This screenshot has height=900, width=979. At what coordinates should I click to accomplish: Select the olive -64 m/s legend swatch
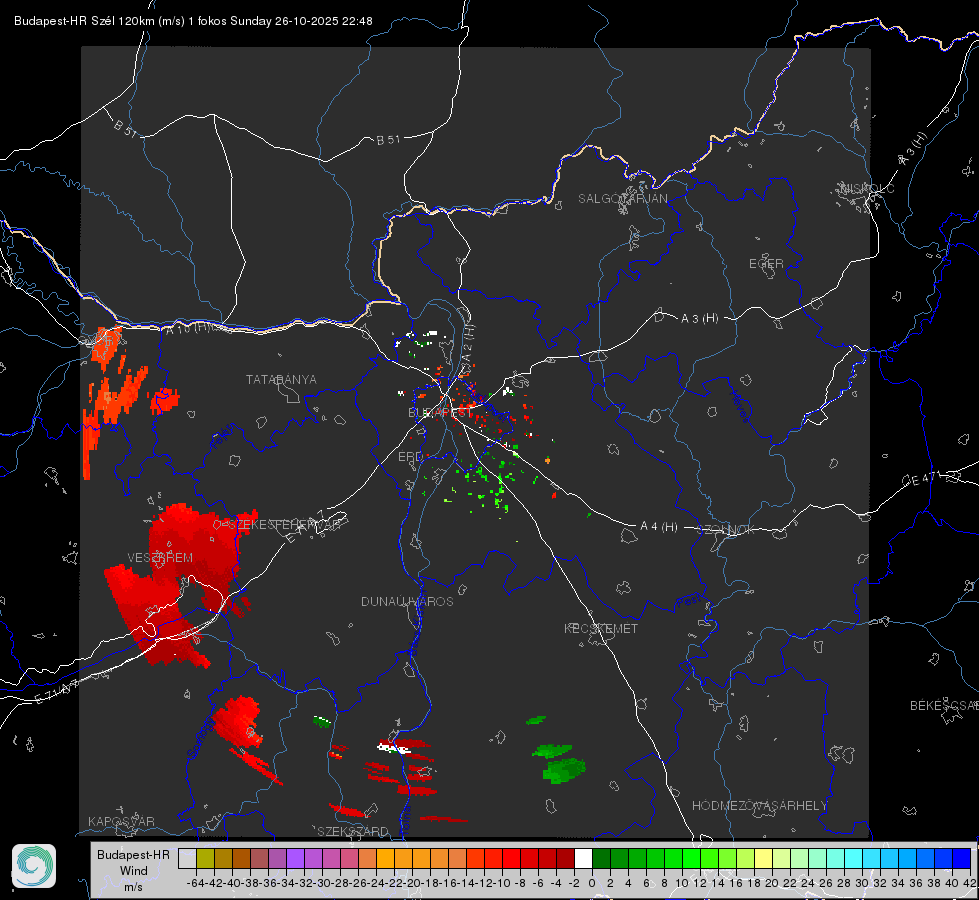coord(205,858)
